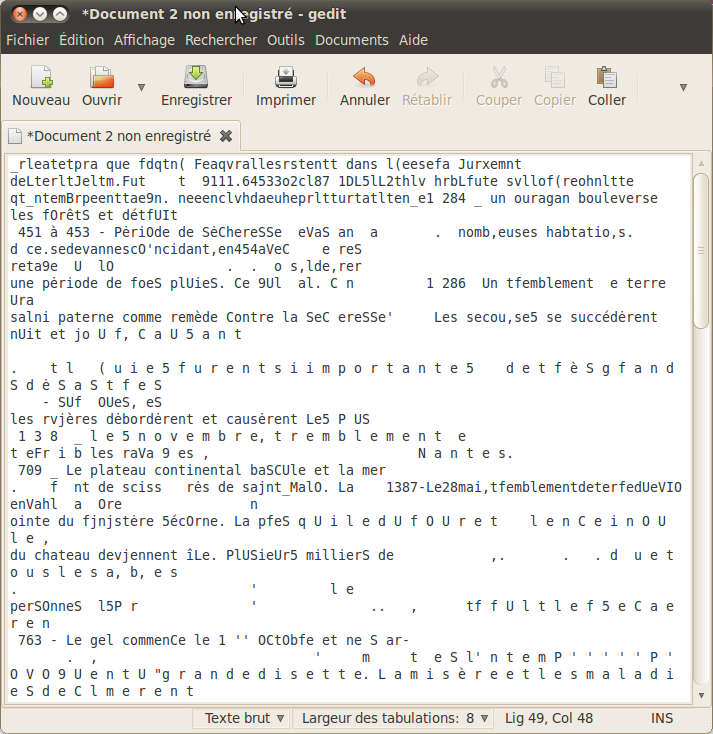Click the scrollbar up arrow

(x=701, y=163)
